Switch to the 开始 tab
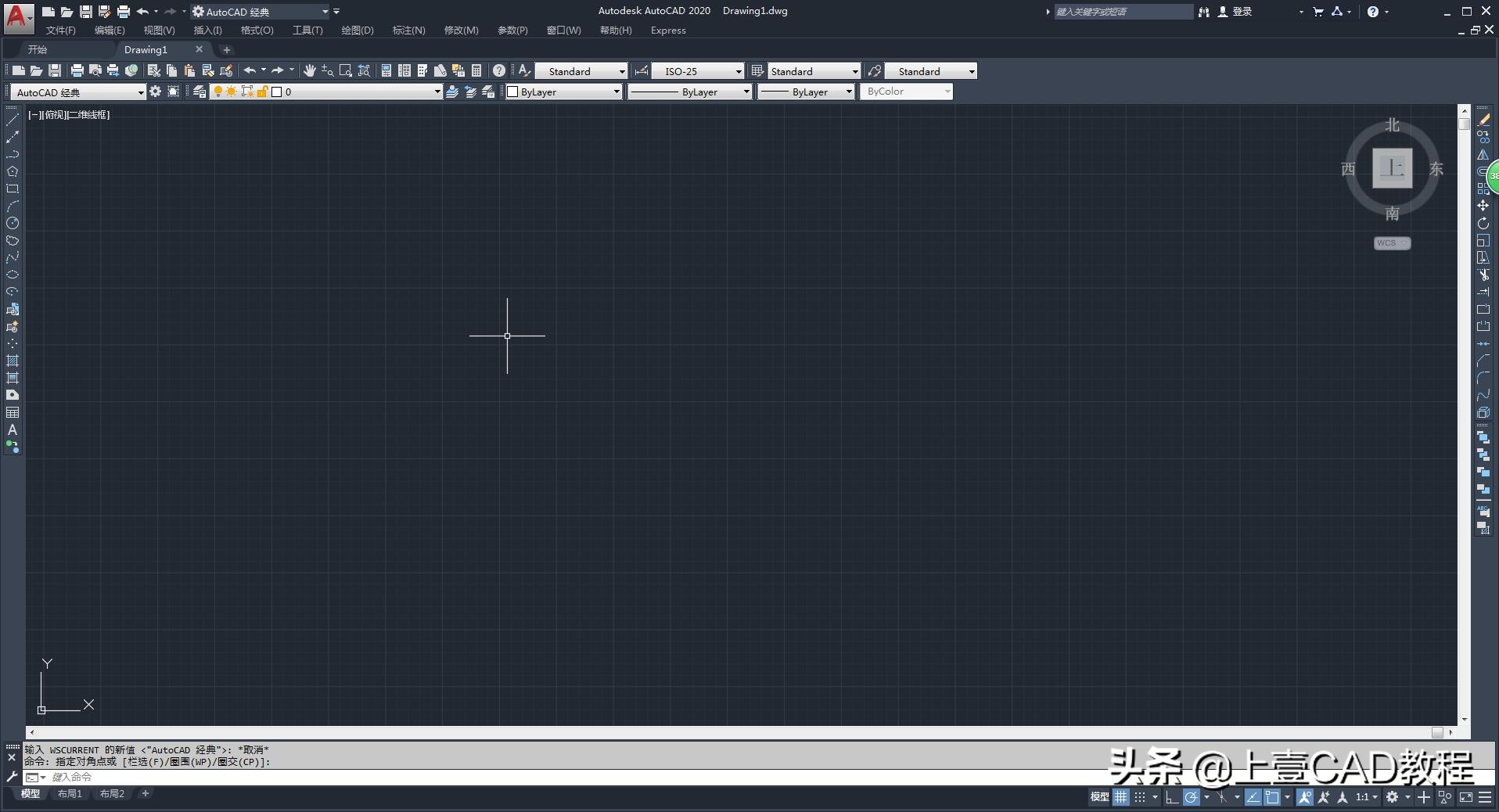The width and height of the screenshot is (1499, 812). click(x=38, y=49)
